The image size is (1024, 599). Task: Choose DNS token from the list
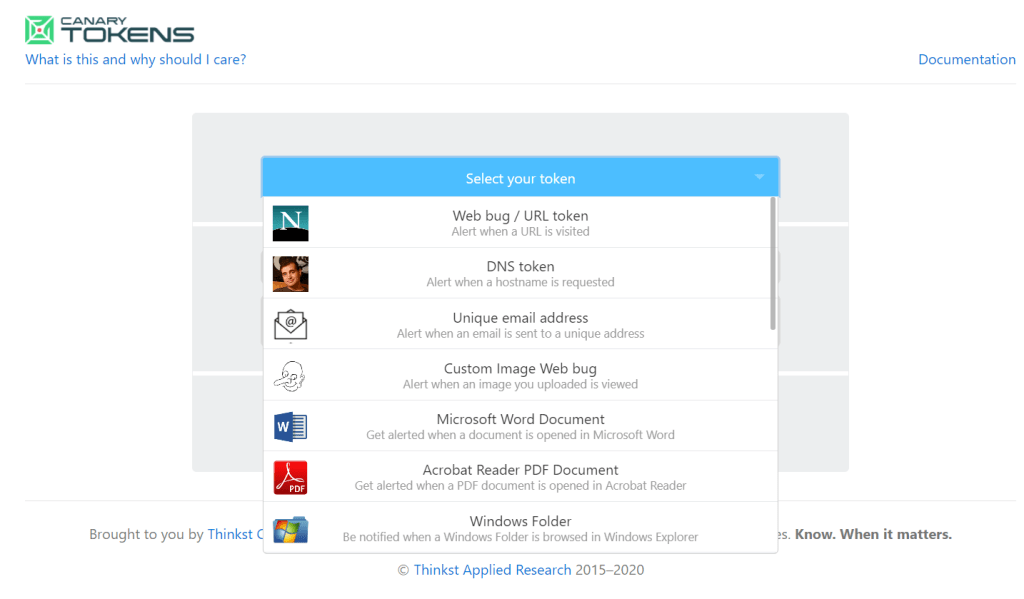click(520, 273)
